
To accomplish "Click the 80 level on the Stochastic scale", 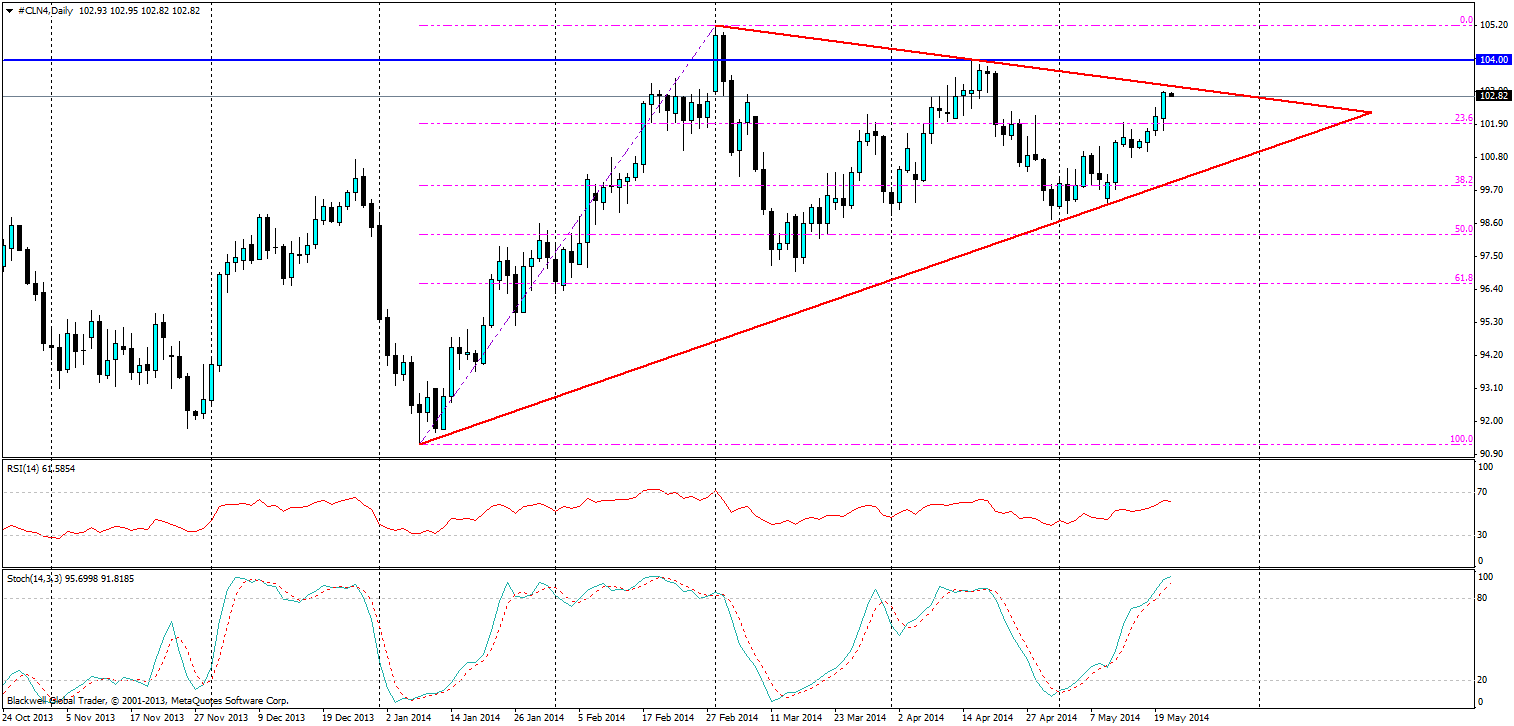I will [1485, 599].
